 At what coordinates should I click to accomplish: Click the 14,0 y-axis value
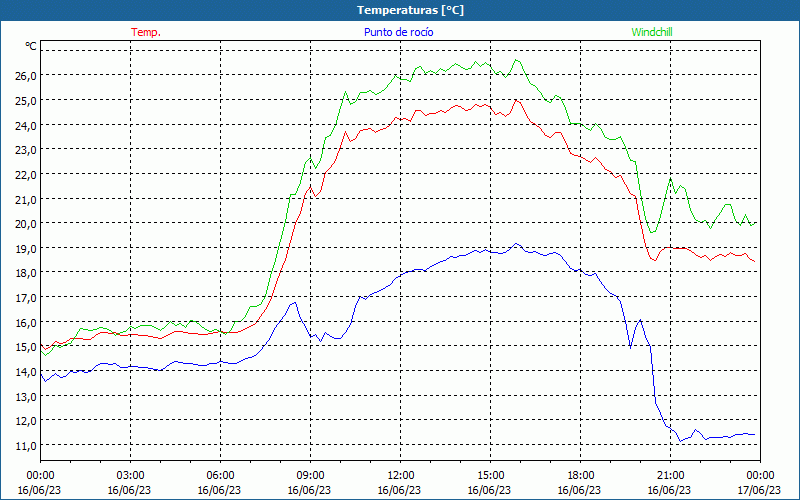tap(26, 372)
